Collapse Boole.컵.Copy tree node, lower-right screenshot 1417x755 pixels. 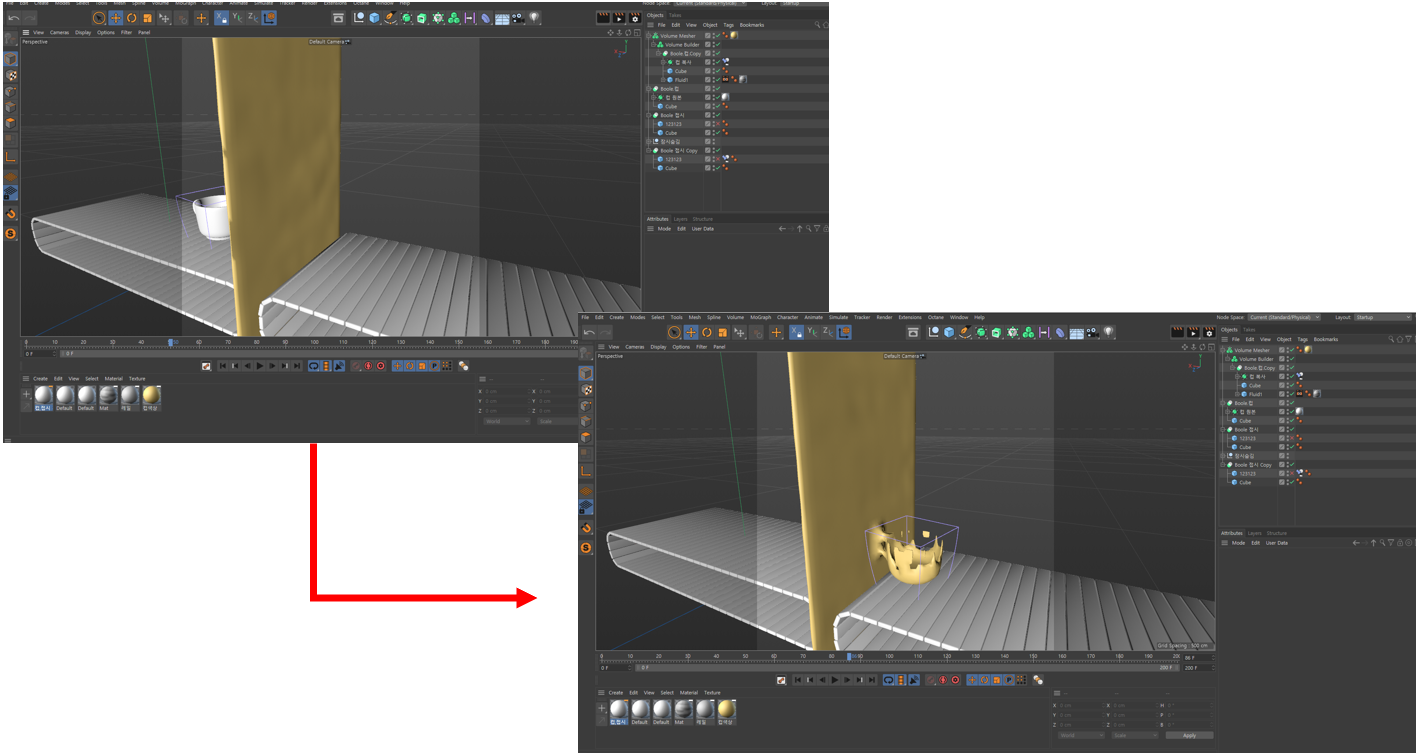[x=1232, y=368]
